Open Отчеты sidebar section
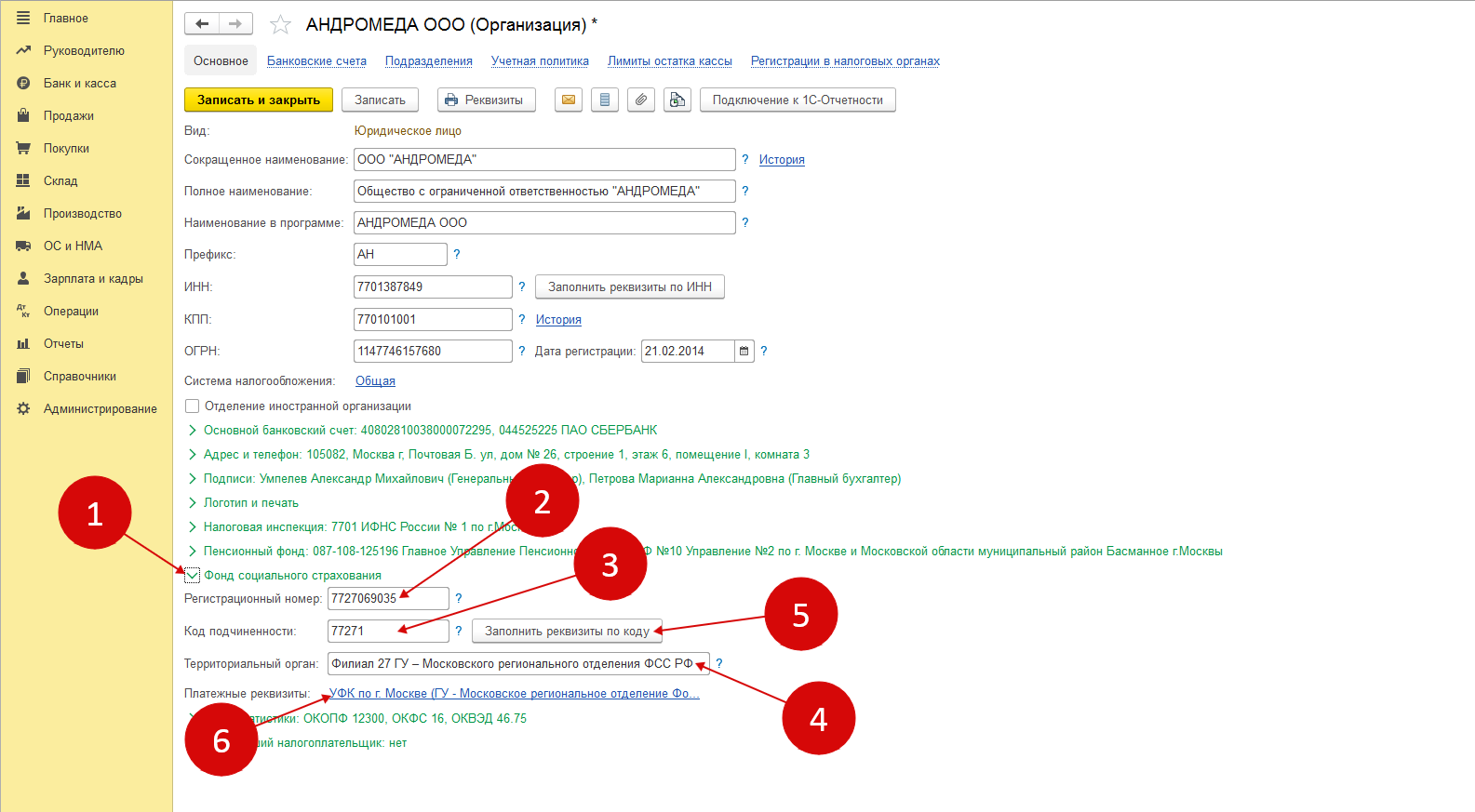The image size is (1475, 812). point(63,344)
